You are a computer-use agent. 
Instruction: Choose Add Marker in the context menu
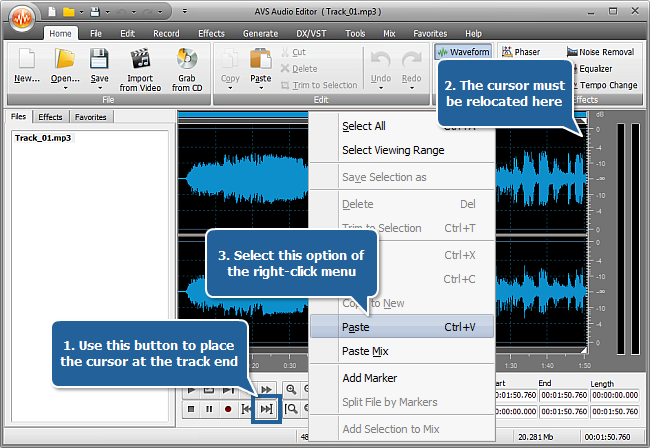click(402, 378)
